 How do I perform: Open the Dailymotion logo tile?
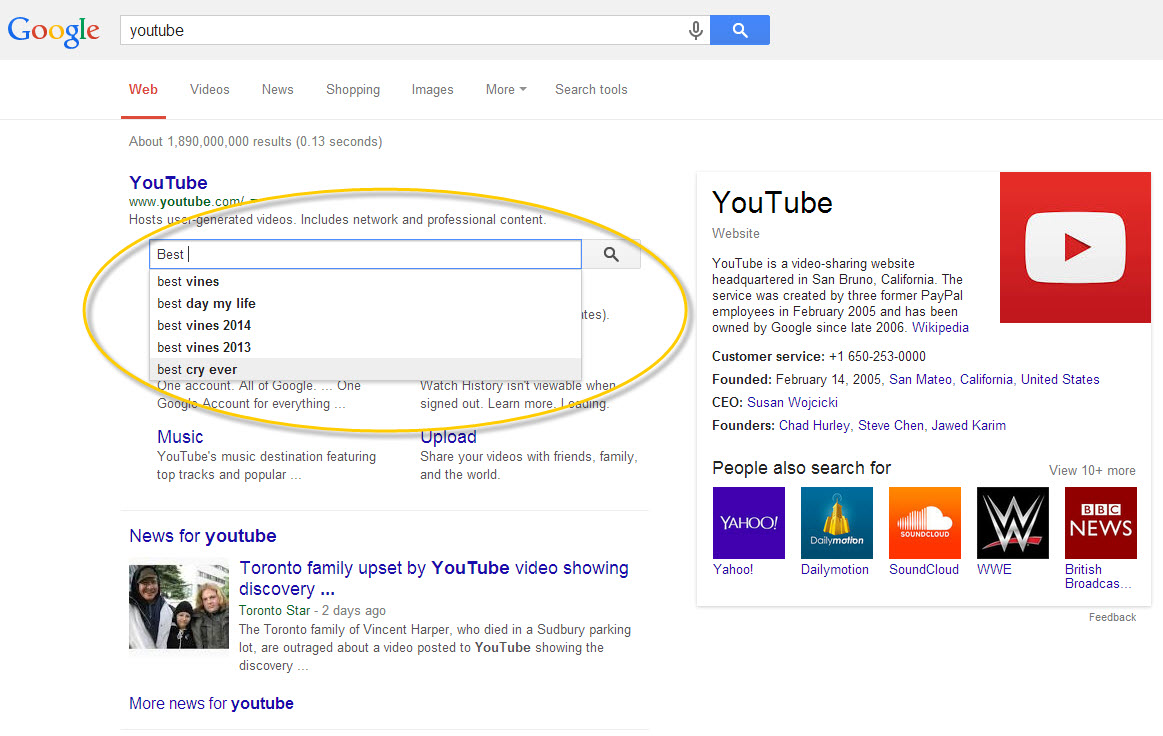[x=836, y=522]
